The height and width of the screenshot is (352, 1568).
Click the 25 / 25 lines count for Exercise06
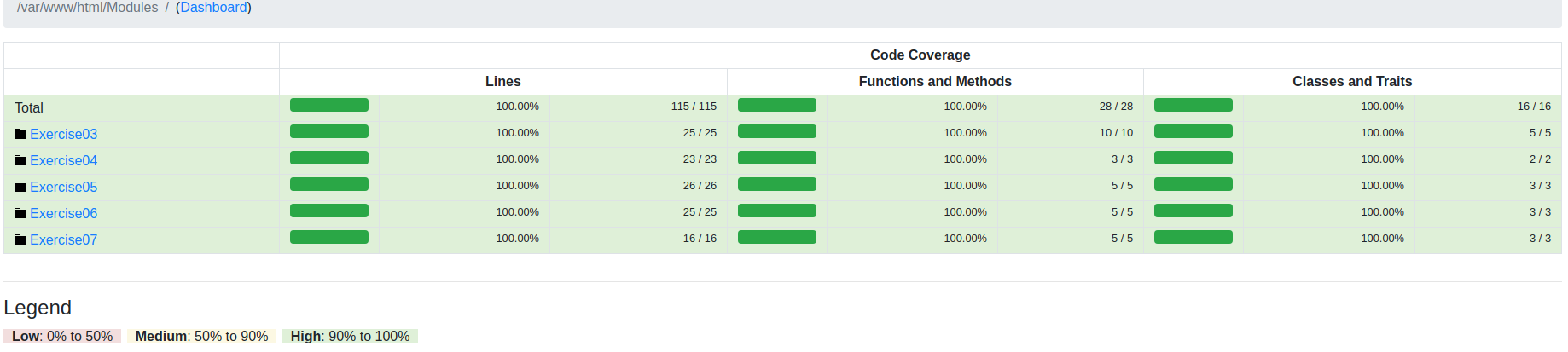(x=700, y=212)
